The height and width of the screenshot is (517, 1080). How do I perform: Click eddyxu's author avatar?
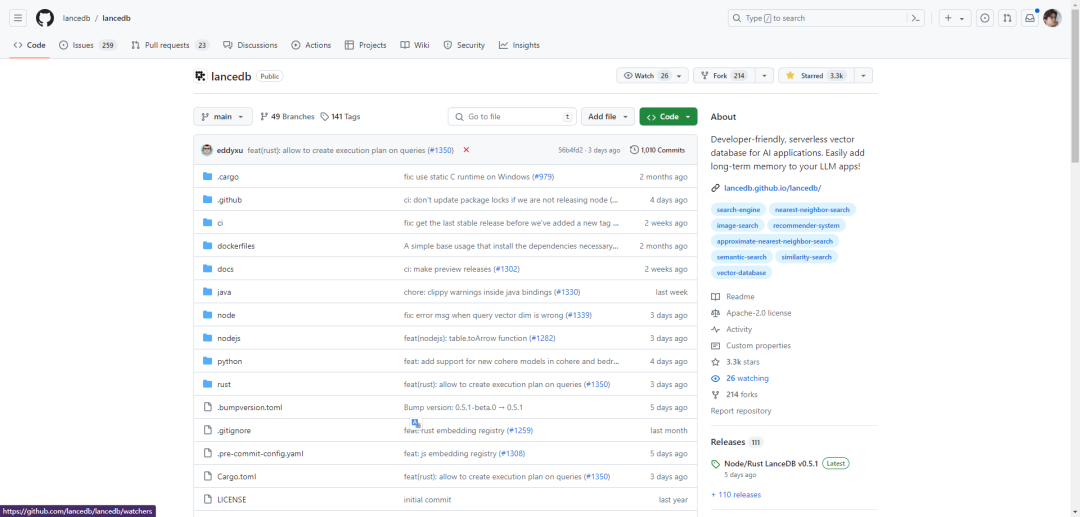pyautogui.click(x=207, y=150)
